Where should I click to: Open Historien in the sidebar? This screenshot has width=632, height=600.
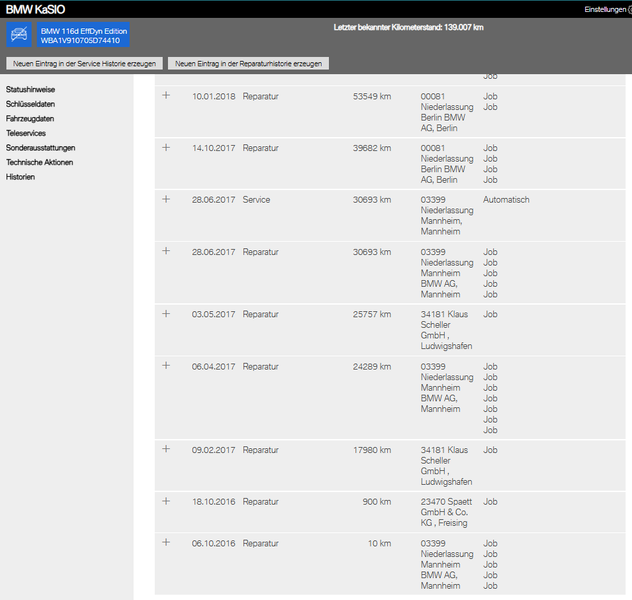[20, 176]
